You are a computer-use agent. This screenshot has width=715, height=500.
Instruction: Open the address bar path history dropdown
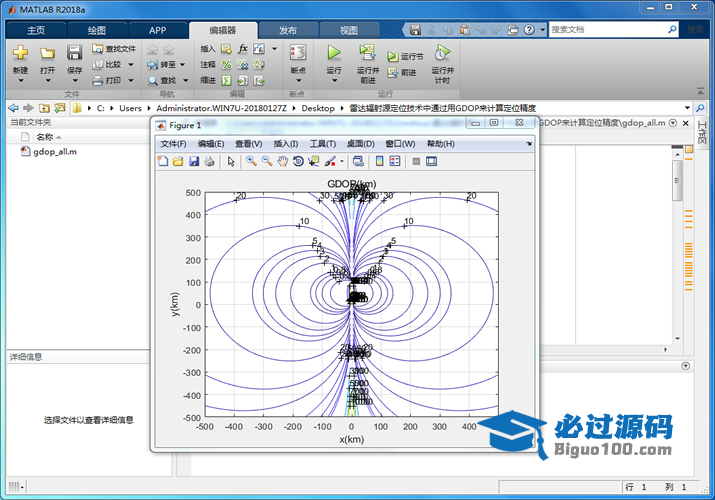tap(687, 107)
